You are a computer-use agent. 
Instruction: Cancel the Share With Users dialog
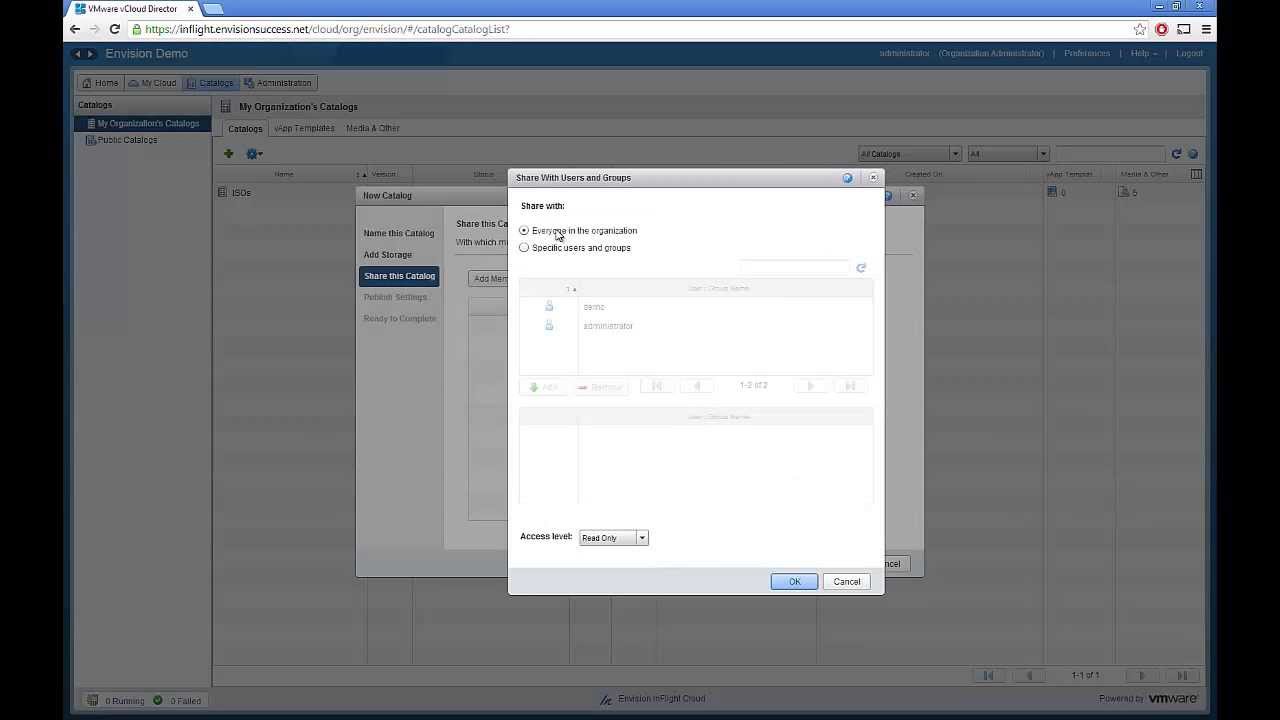pos(846,582)
